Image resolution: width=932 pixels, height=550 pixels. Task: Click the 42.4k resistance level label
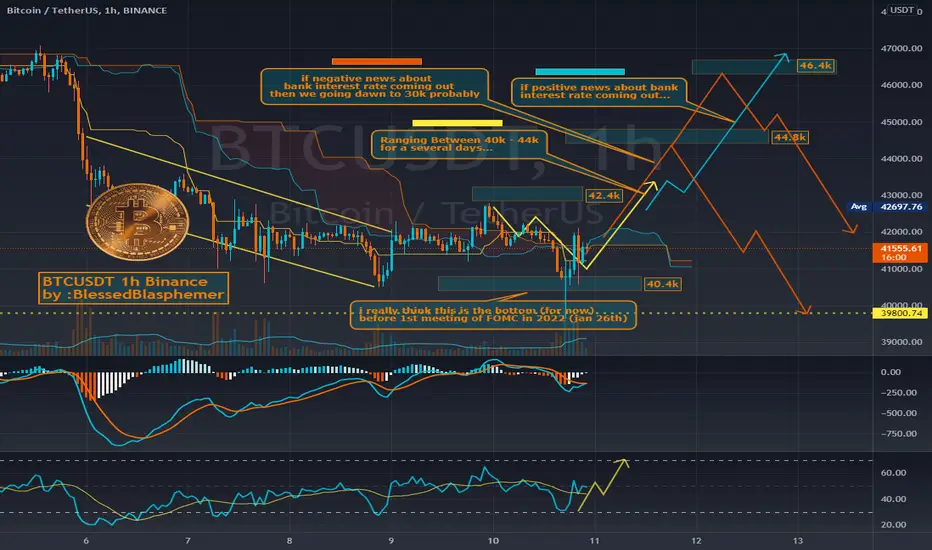[x=604, y=195]
